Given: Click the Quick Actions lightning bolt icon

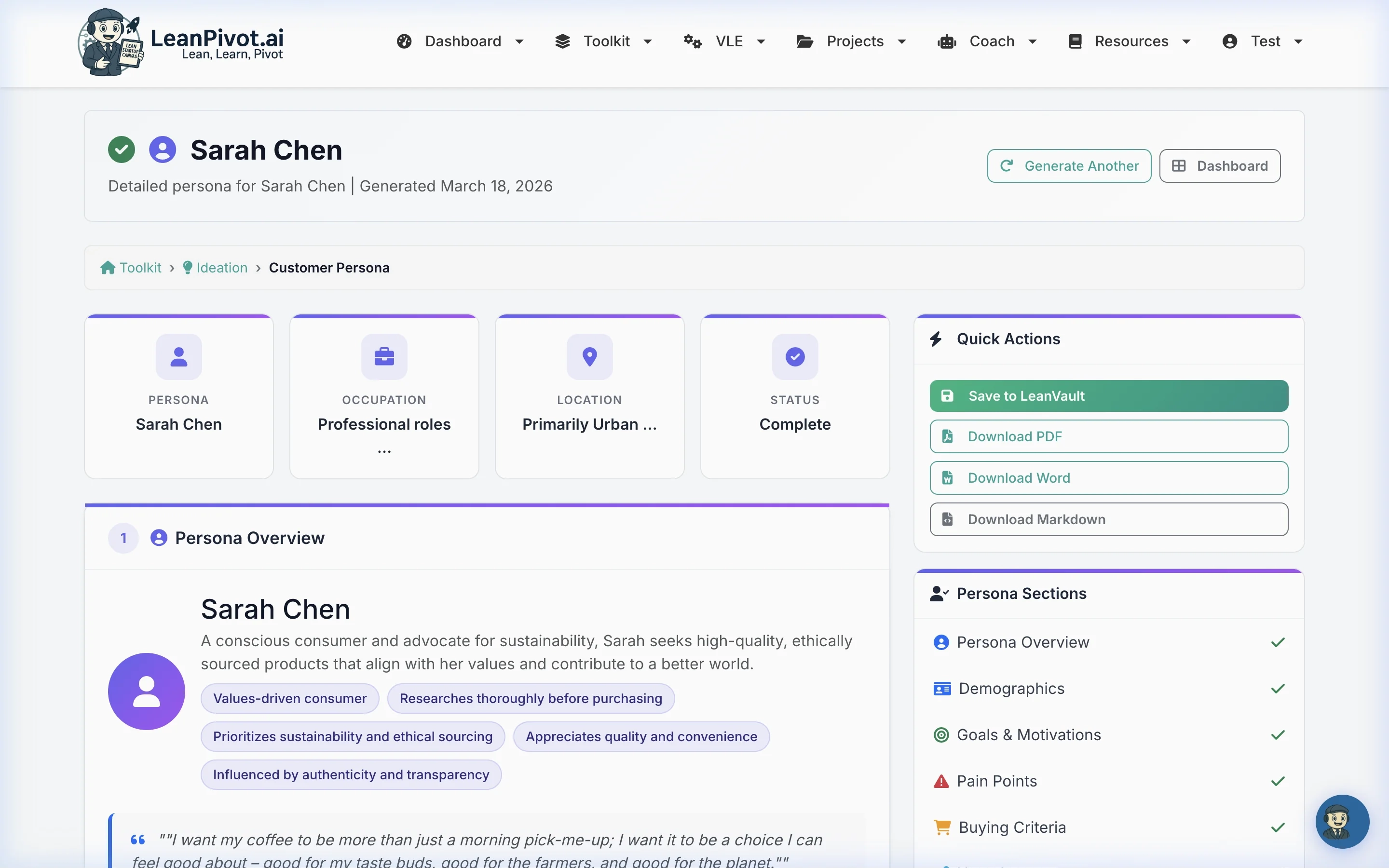Looking at the screenshot, I should [936, 339].
